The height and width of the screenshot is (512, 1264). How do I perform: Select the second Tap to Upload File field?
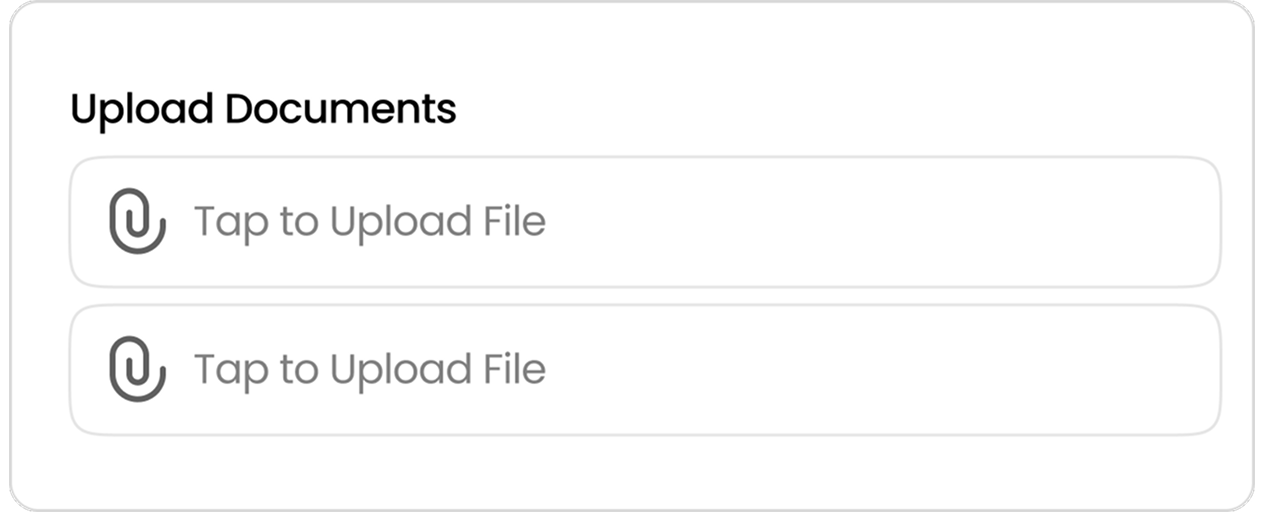click(x=645, y=370)
